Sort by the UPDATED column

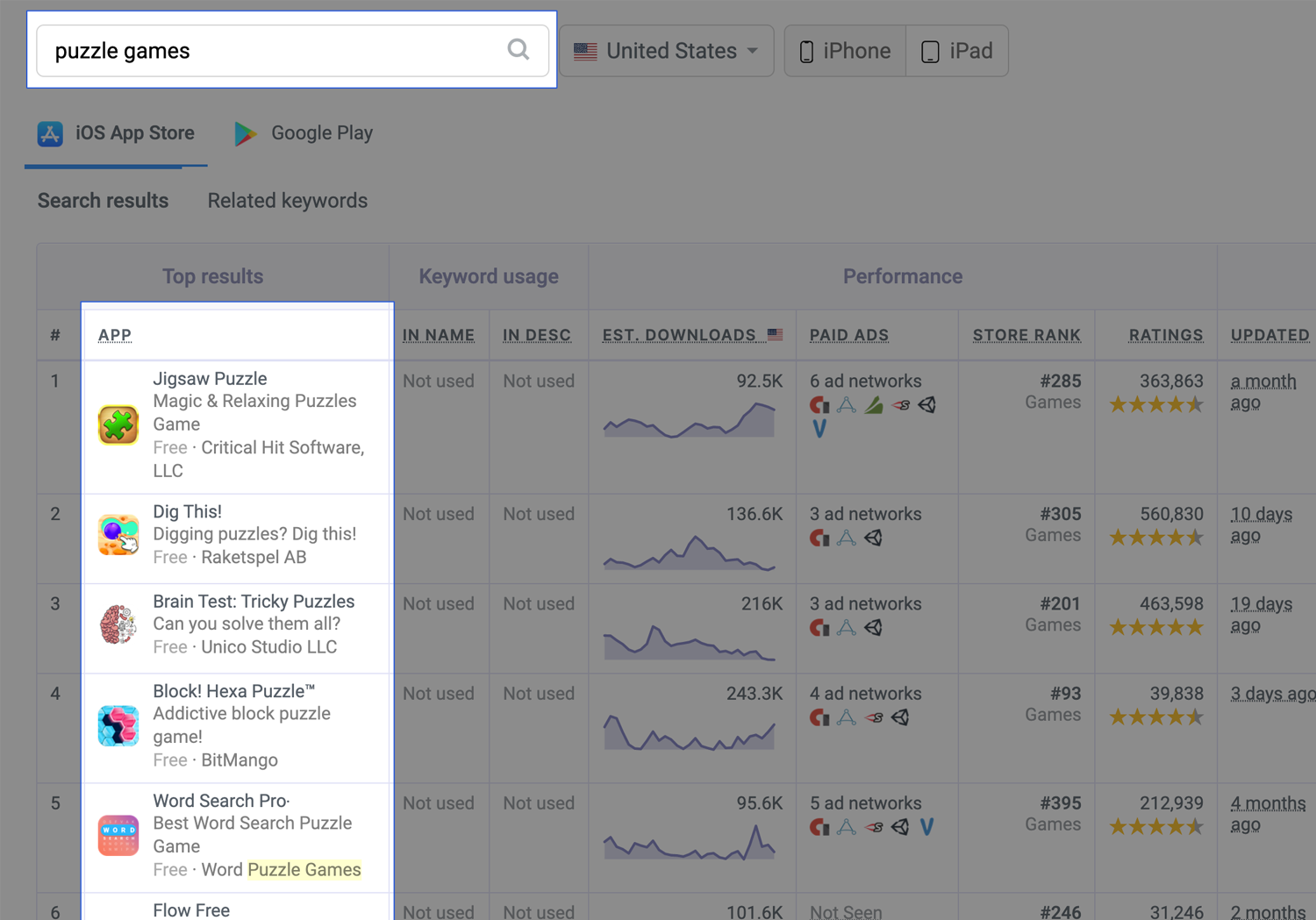tap(1270, 335)
